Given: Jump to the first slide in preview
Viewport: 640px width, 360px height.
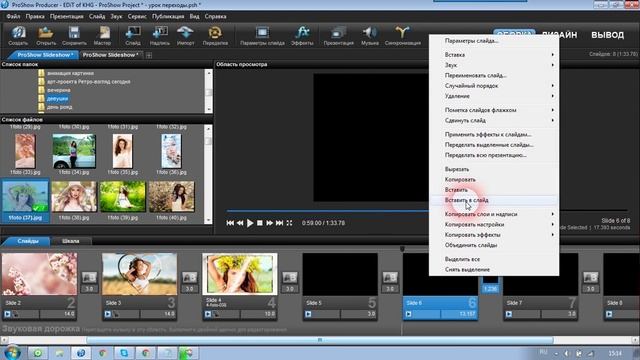Looking at the screenshot, I should coord(230,223).
